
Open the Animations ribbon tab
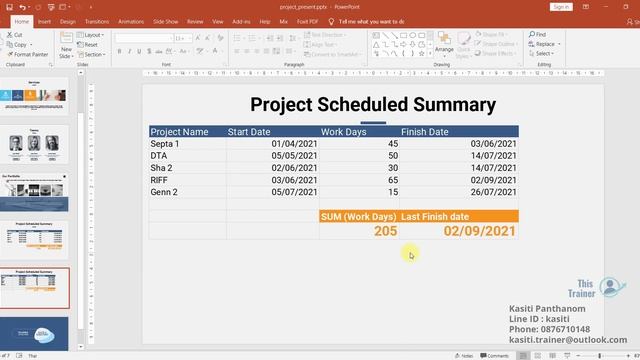(131, 22)
